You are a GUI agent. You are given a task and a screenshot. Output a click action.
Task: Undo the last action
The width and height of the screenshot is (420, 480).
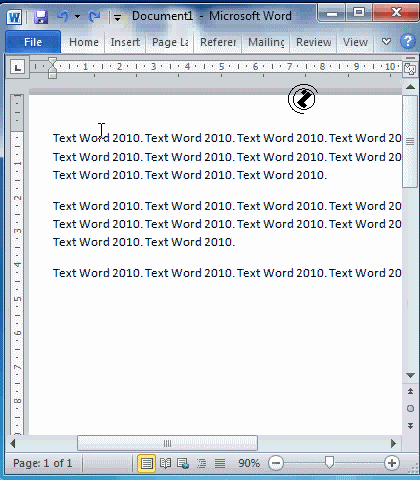pos(63,16)
